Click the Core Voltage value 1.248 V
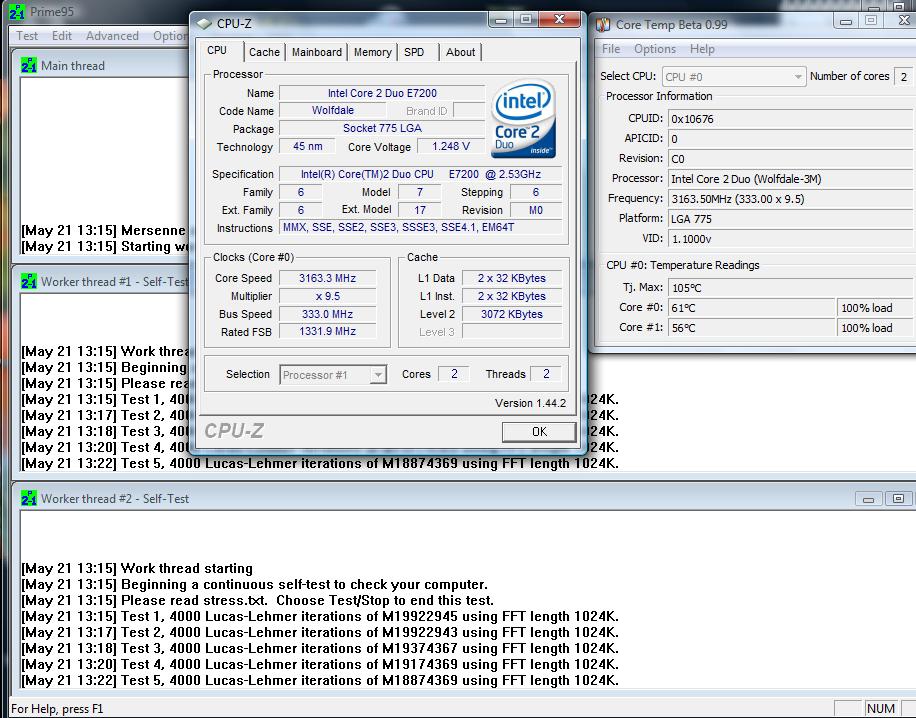This screenshot has width=916, height=718. (450, 146)
